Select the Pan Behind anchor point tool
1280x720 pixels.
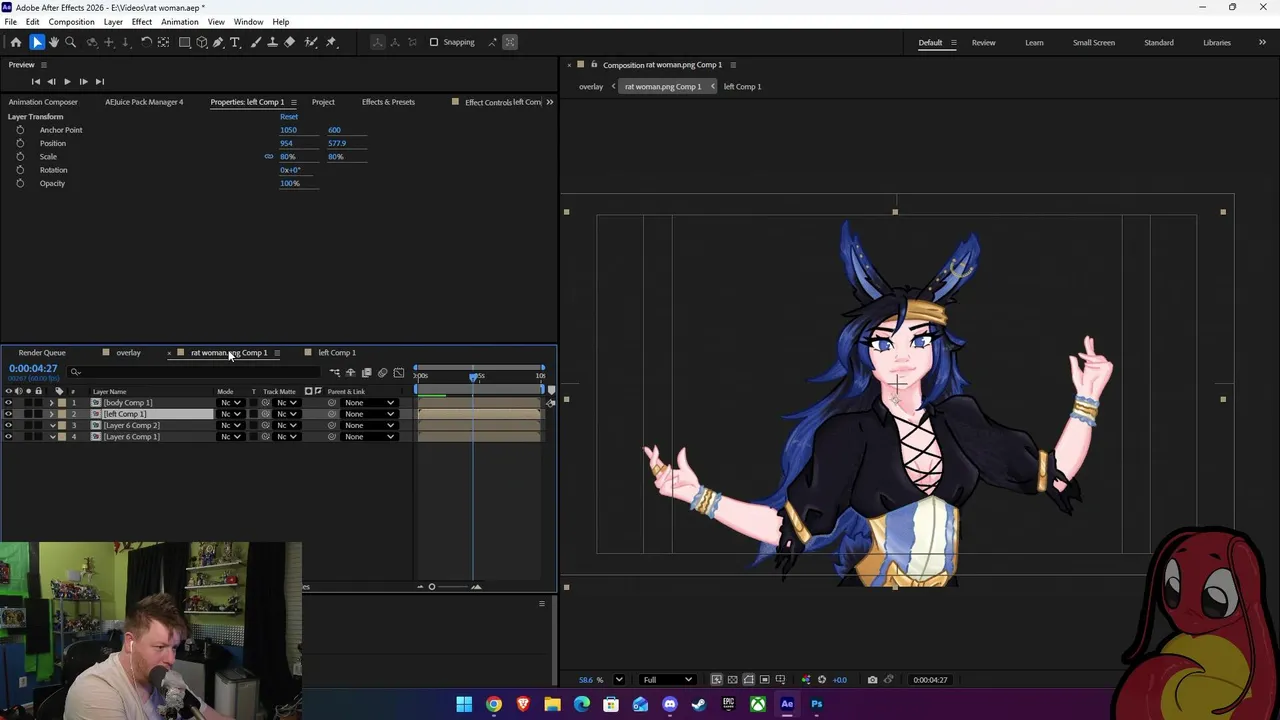coord(163,42)
